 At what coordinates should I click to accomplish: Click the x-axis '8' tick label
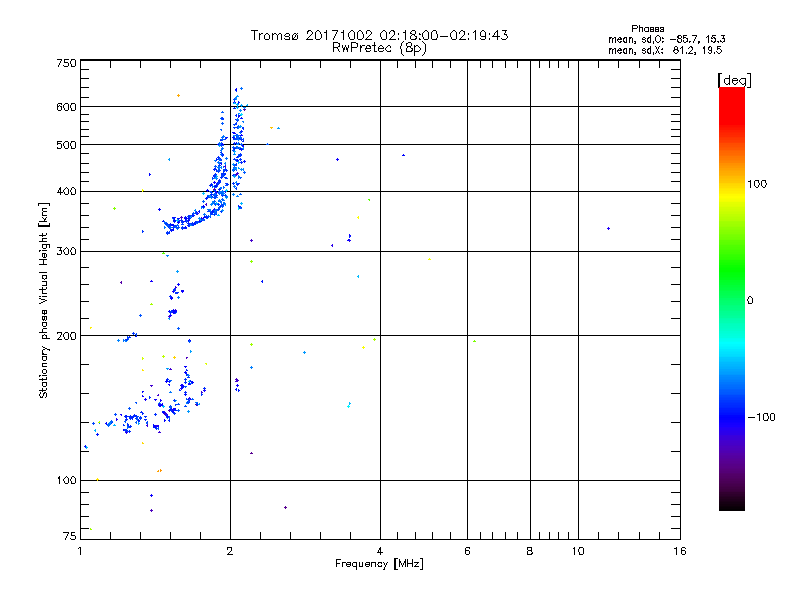click(x=530, y=551)
